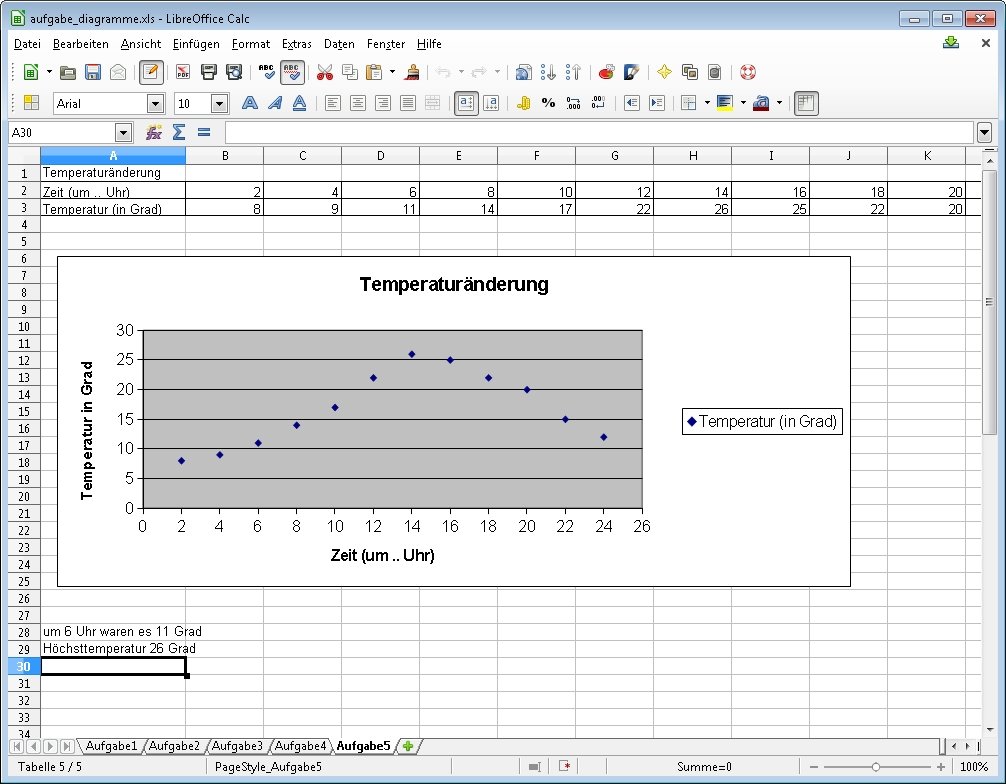1006x784 pixels.
Task: Select the Format Paintbrush tool
Action: [411, 72]
